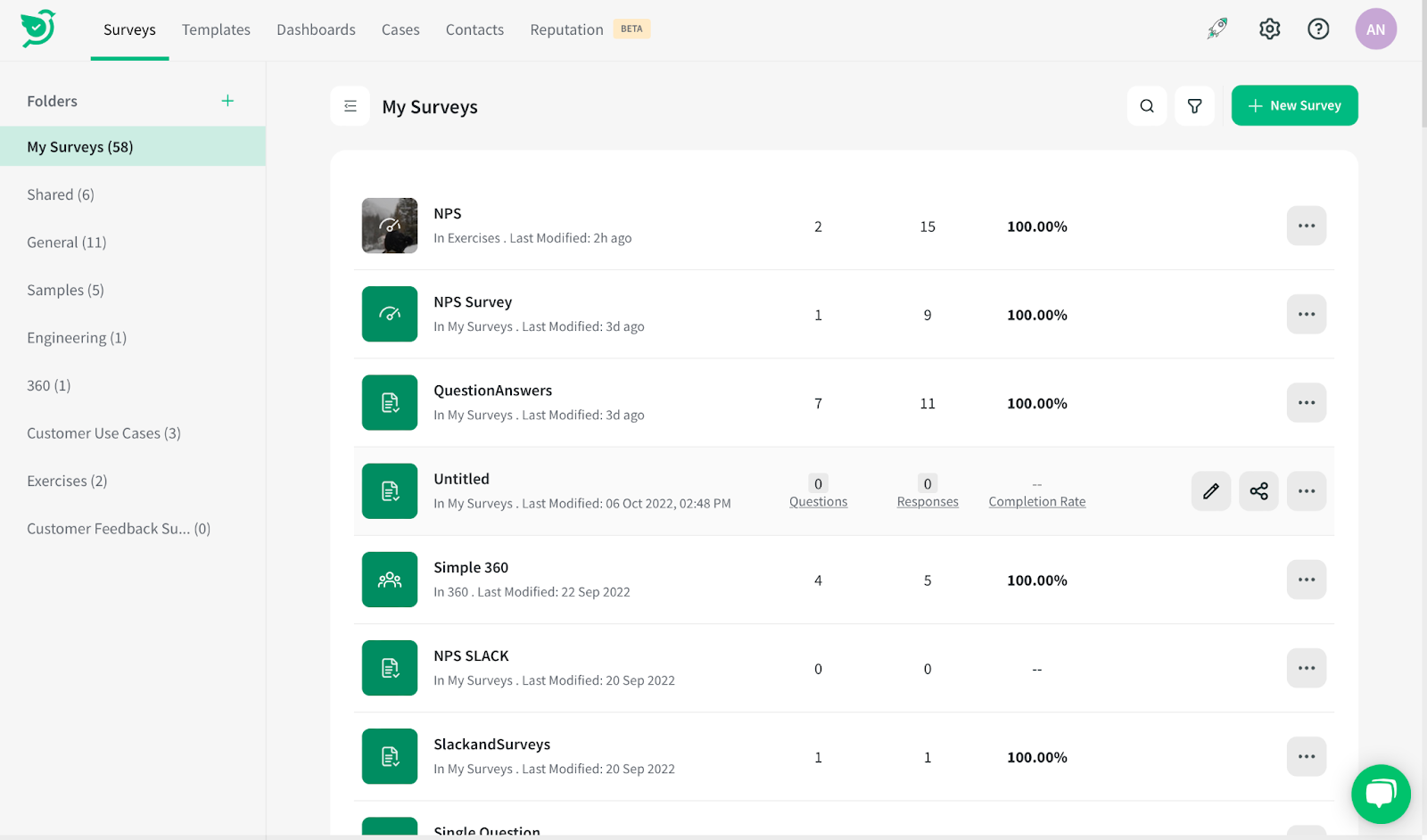Open more options for Simple 360 row

(x=1307, y=580)
